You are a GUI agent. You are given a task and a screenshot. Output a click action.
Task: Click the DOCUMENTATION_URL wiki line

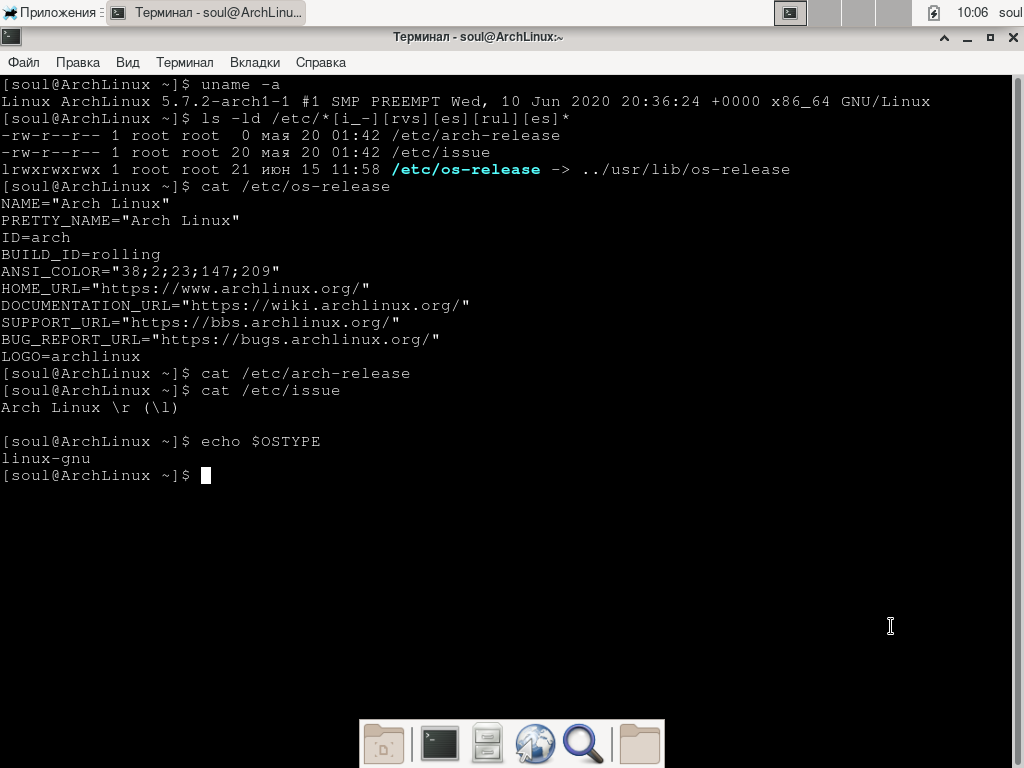tap(235, 306)
